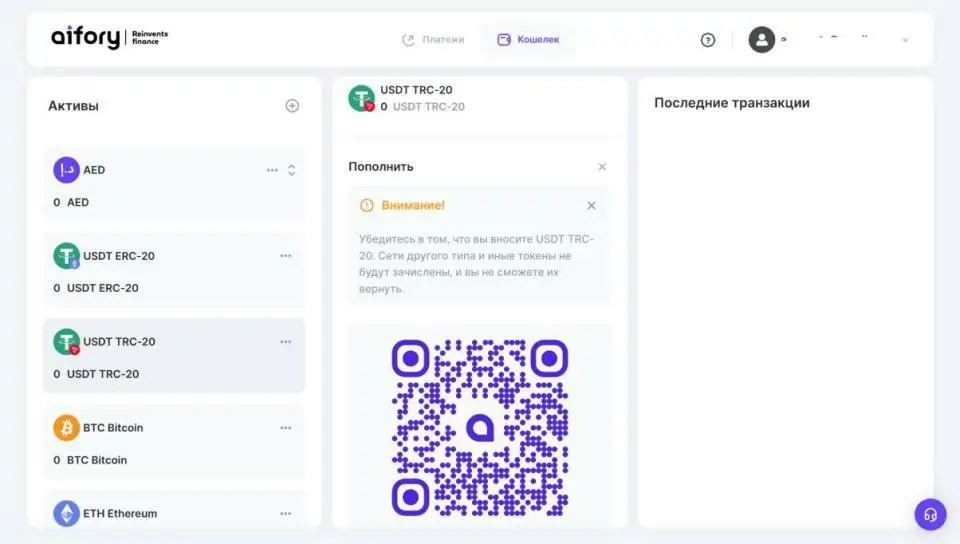Click the warning clock icon beside Внимание!
This screenshot has height=544, width=960.
point(366,206)
